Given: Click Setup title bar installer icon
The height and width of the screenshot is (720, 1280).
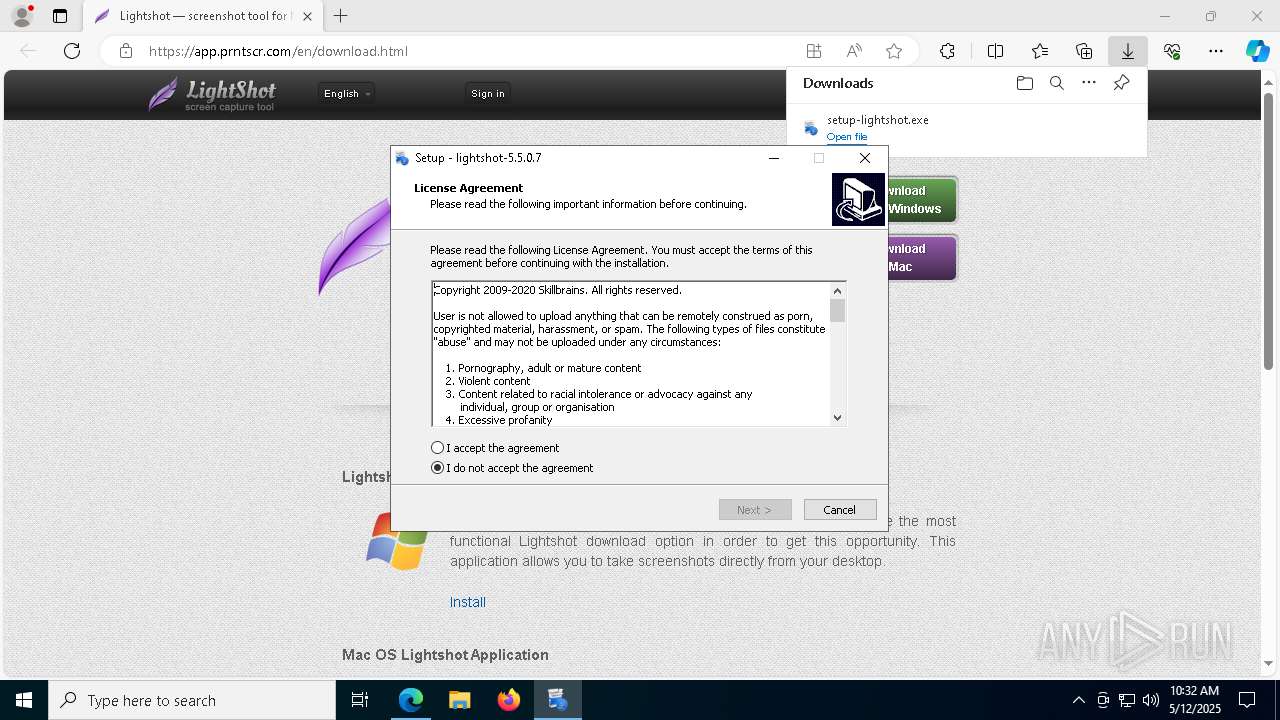Looking at the screenshot, I should pyautogui.click(x=402, y=158).
